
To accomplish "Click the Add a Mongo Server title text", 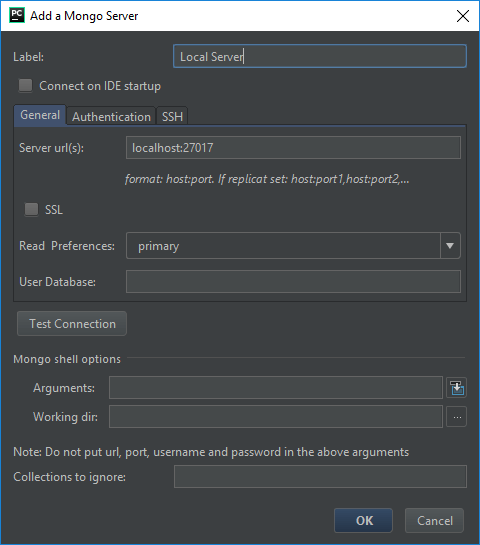I will click(x=84, y=16).
